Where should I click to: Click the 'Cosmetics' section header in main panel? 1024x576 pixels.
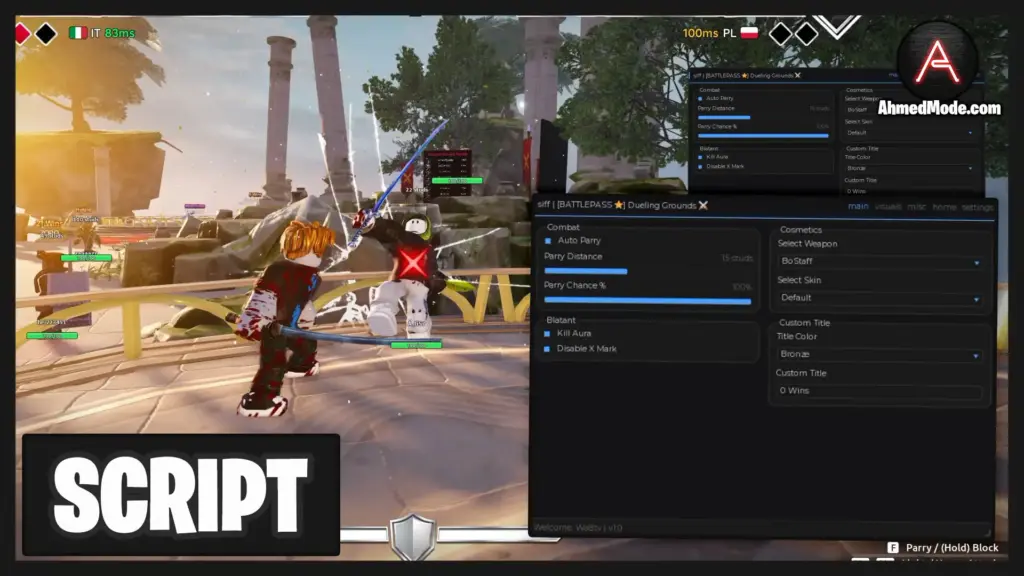(x=801, y=230)
